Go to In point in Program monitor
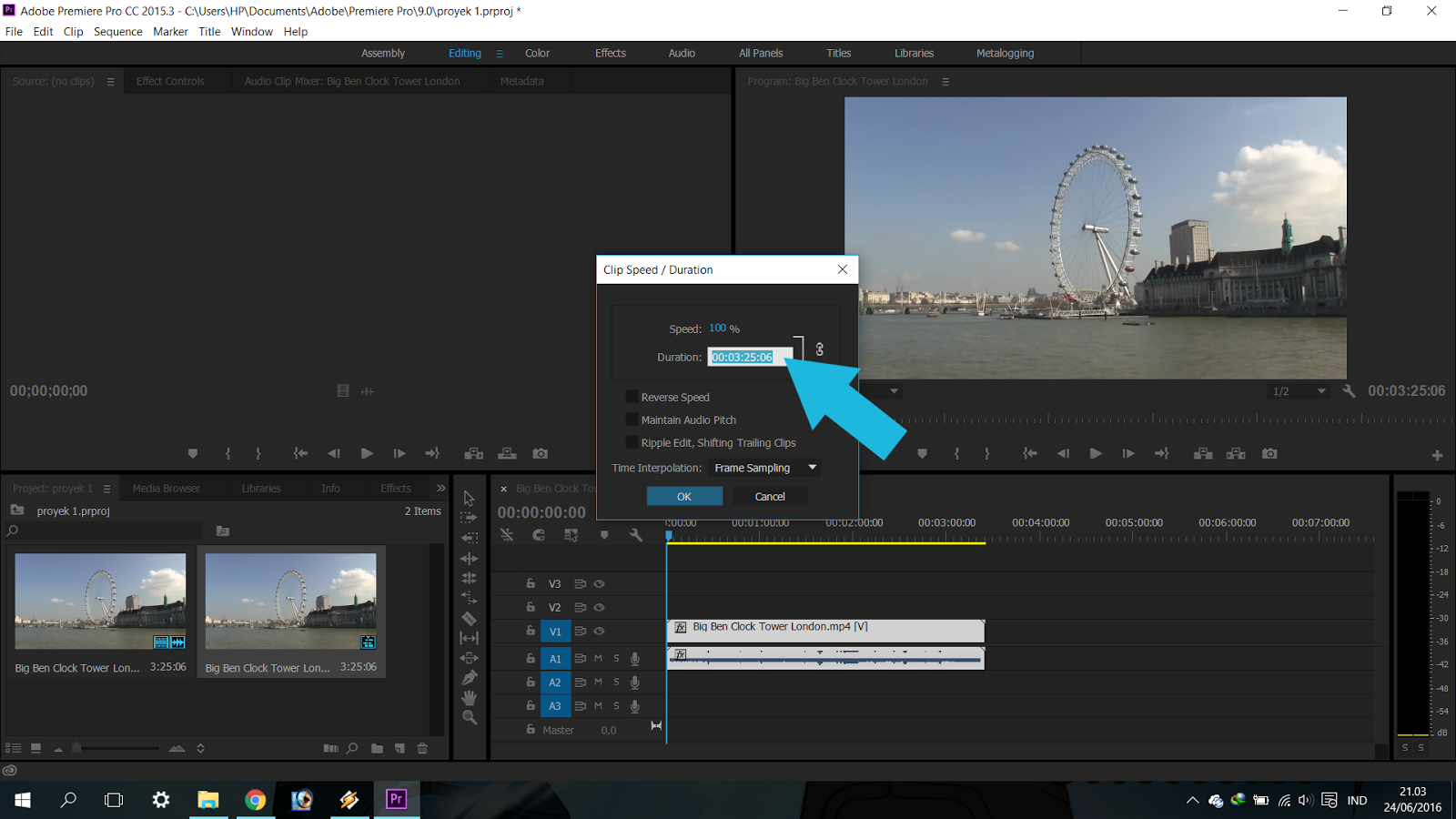Image resolution: width=1456 pixels, height=819 pixels. coord(1029,453)
